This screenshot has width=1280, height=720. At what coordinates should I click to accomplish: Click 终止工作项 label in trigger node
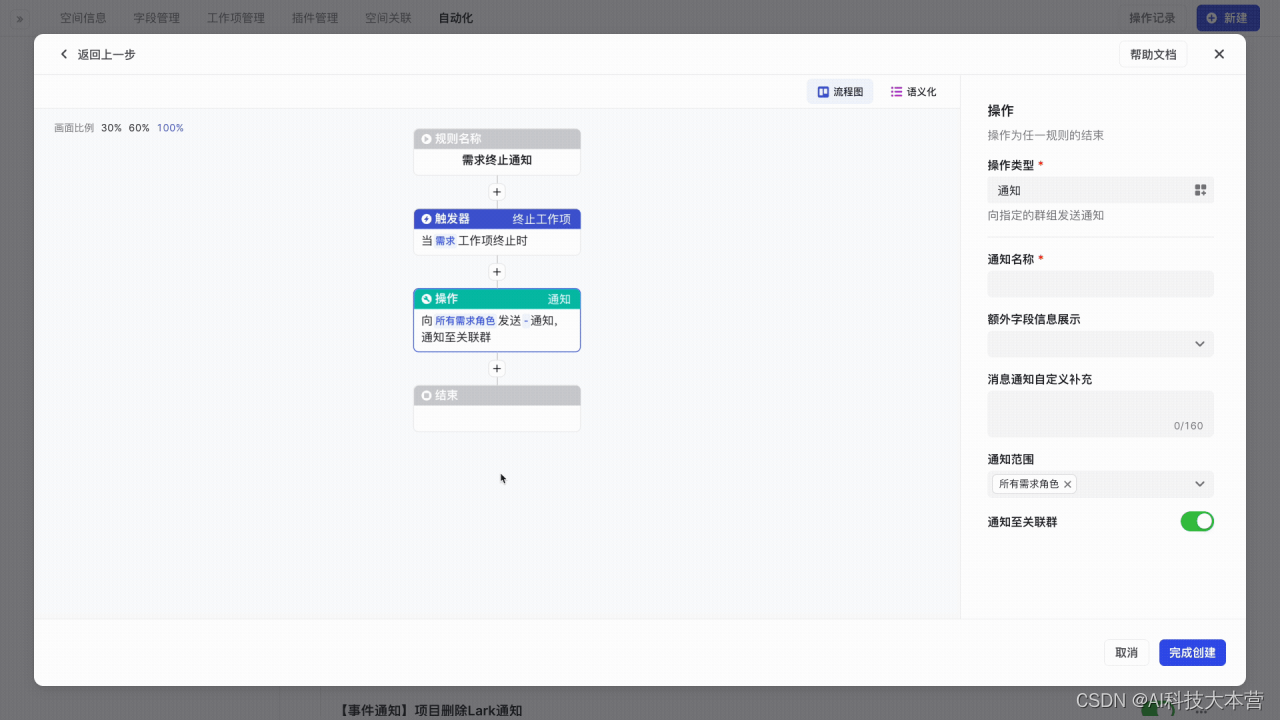541,219
